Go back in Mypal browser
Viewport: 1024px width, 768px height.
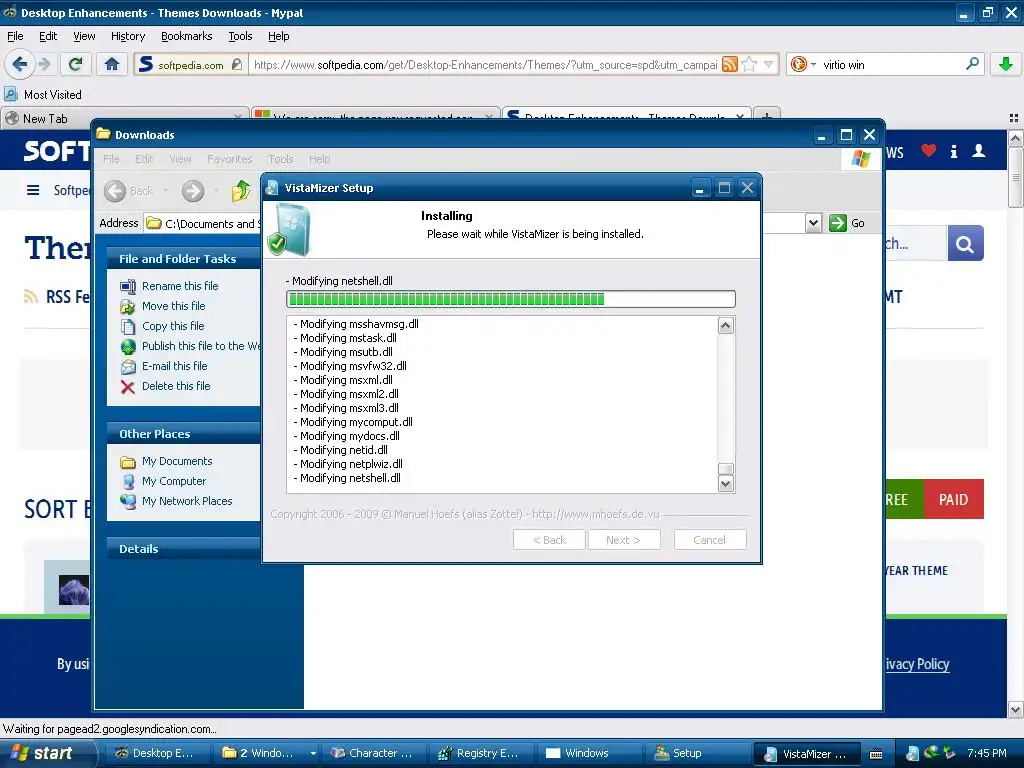point(19,64)
